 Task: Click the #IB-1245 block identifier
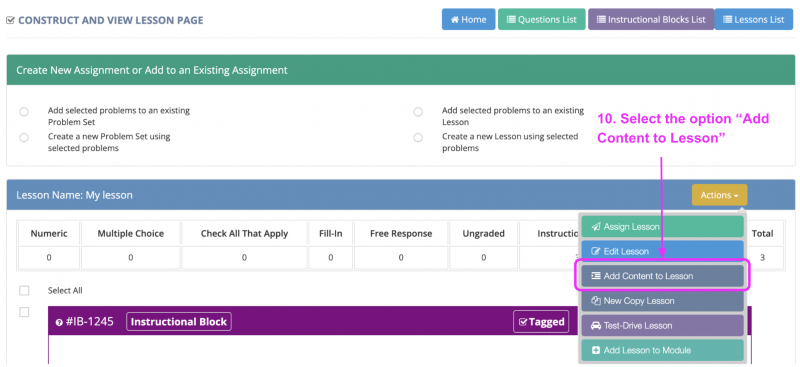[90, 322]
